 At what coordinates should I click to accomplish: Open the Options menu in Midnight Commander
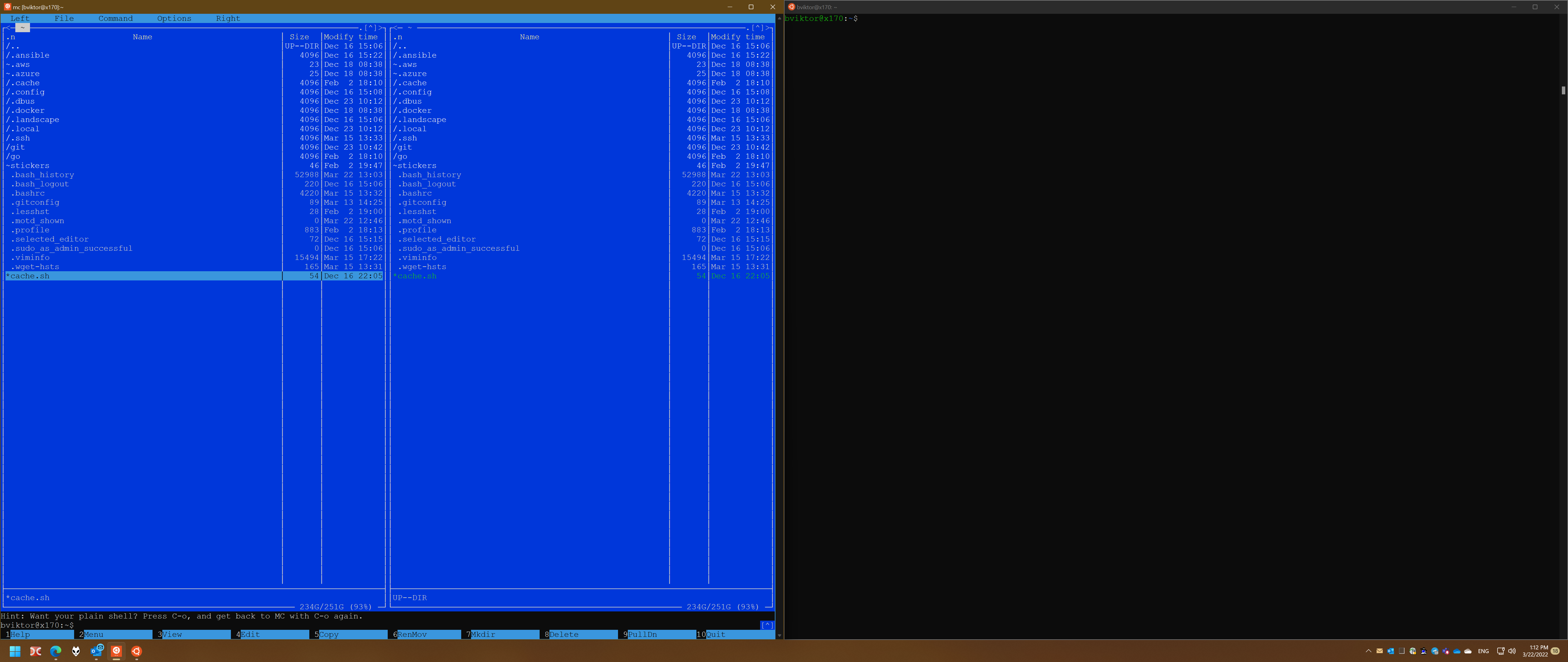[173, 18]
